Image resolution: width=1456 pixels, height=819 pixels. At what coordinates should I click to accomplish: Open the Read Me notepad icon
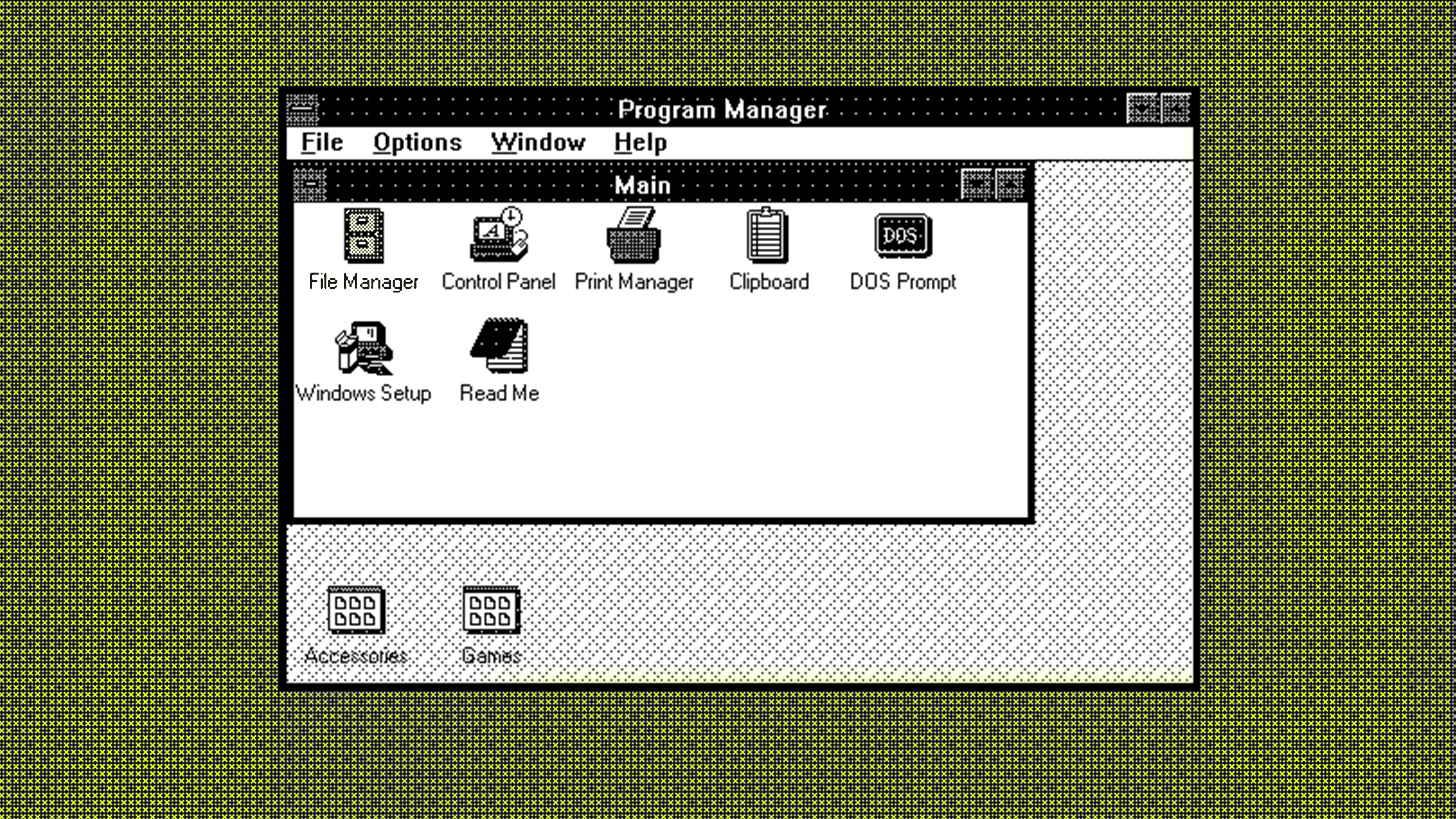click(500, 346)
